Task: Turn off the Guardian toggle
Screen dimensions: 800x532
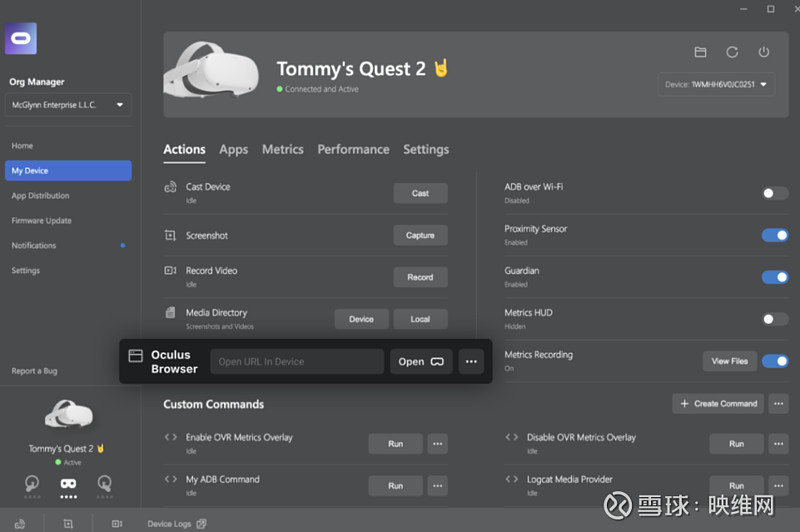Action: pyautogui.click(x=775, y=277)
